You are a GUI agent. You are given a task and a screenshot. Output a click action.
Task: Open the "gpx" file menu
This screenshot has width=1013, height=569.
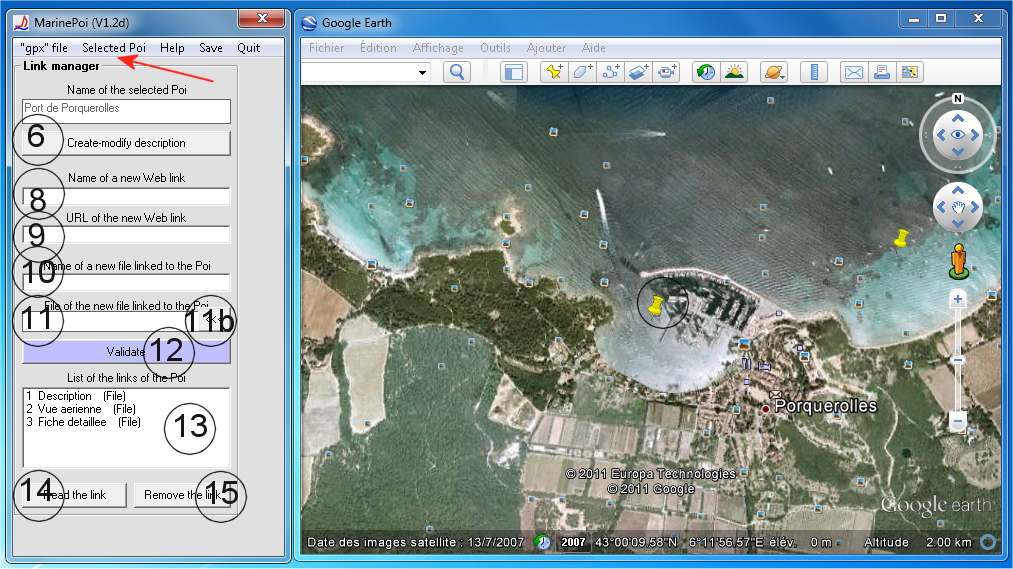[44, 48]
